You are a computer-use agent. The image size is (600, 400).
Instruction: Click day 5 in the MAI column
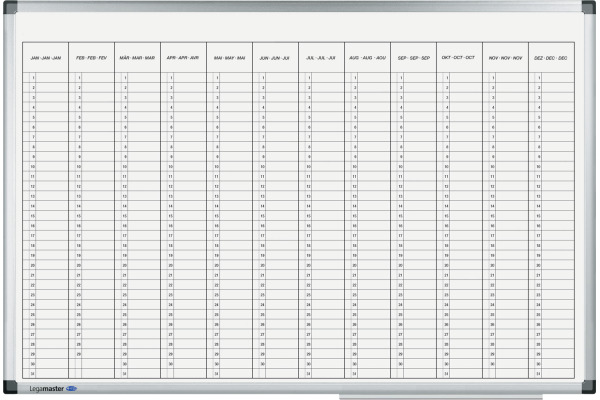217,117
